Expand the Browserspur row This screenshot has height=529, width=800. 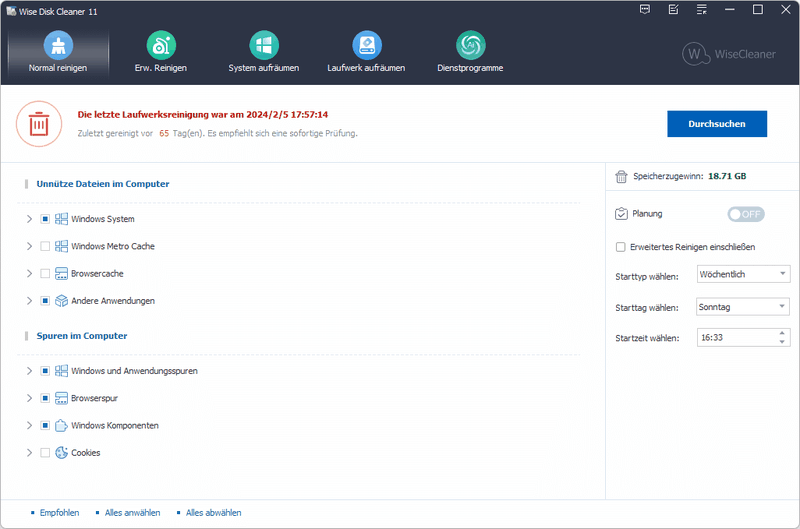pos(29,398)
